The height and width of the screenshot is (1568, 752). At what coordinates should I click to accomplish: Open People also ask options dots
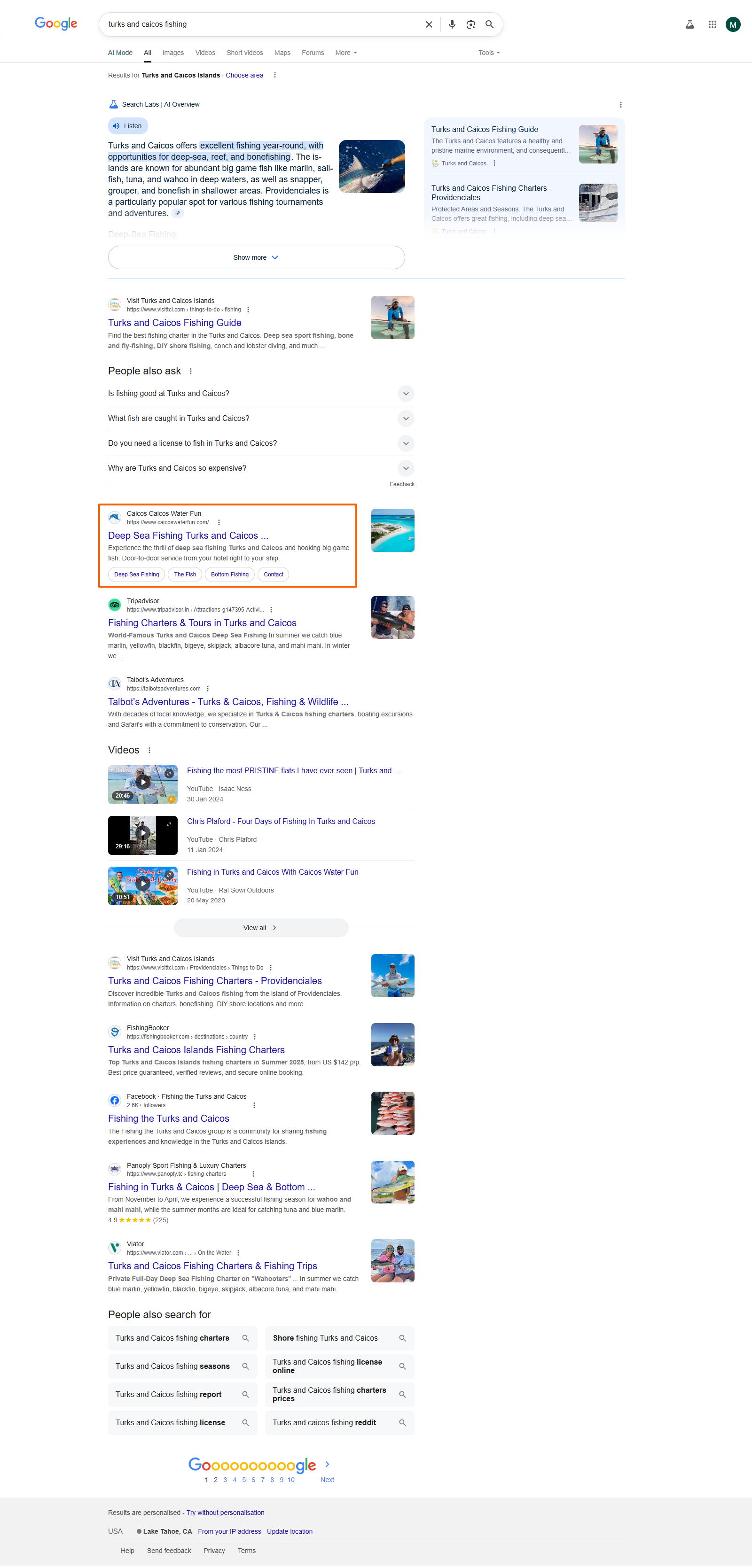pyautogui.click(x=191, y=371)
